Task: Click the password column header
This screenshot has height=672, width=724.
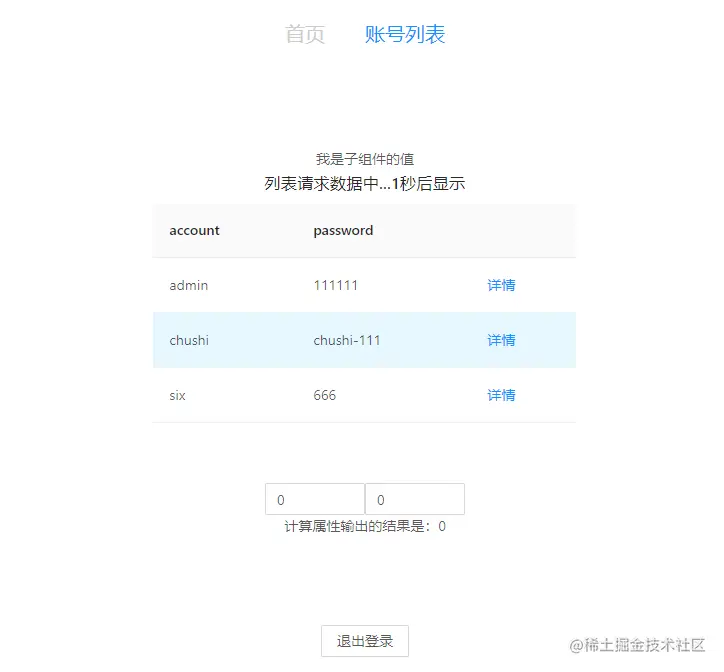Action: coord(343,230)
